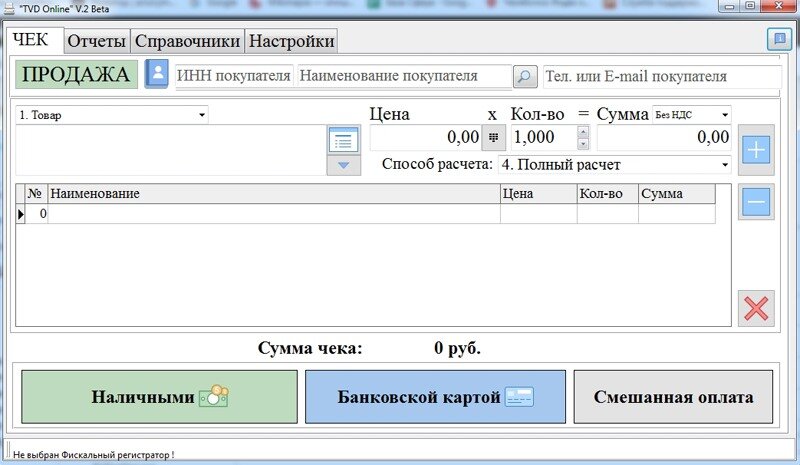The height and width of the screenshot is (465, 800).
Task: Close the TVD Online window
Action: 779,7
